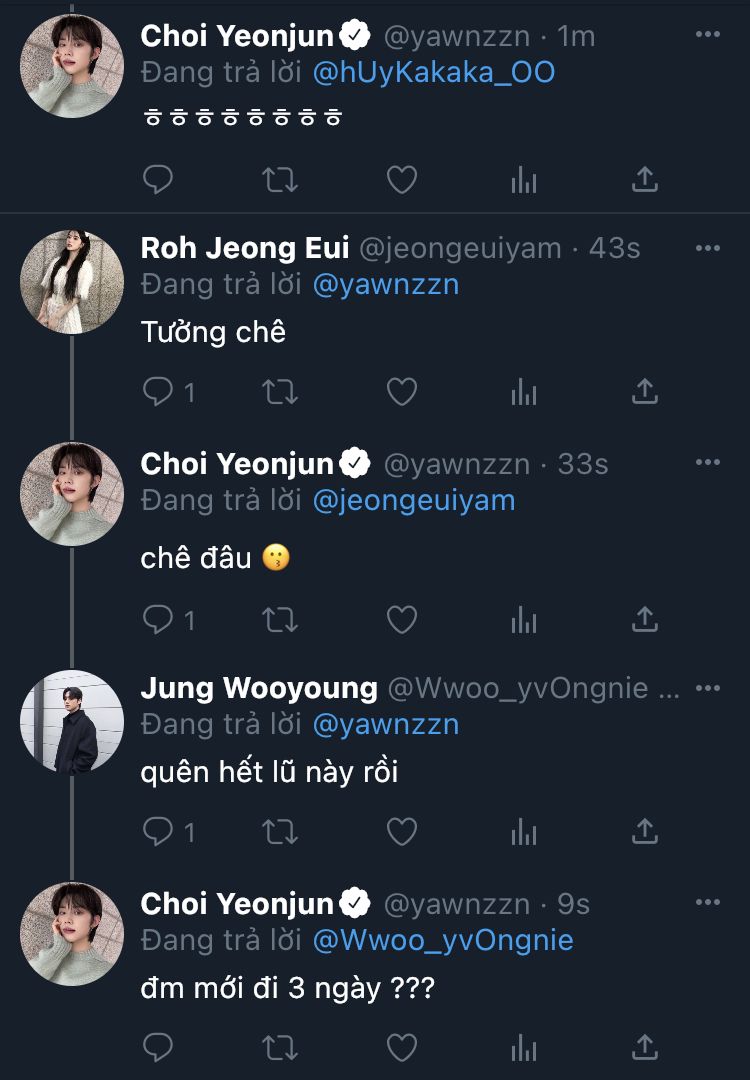The image size is (750, 1080).
Task: Open Roh Jeong Eui's profile picture
Action: pyautogui.click(x=72, y=280)
